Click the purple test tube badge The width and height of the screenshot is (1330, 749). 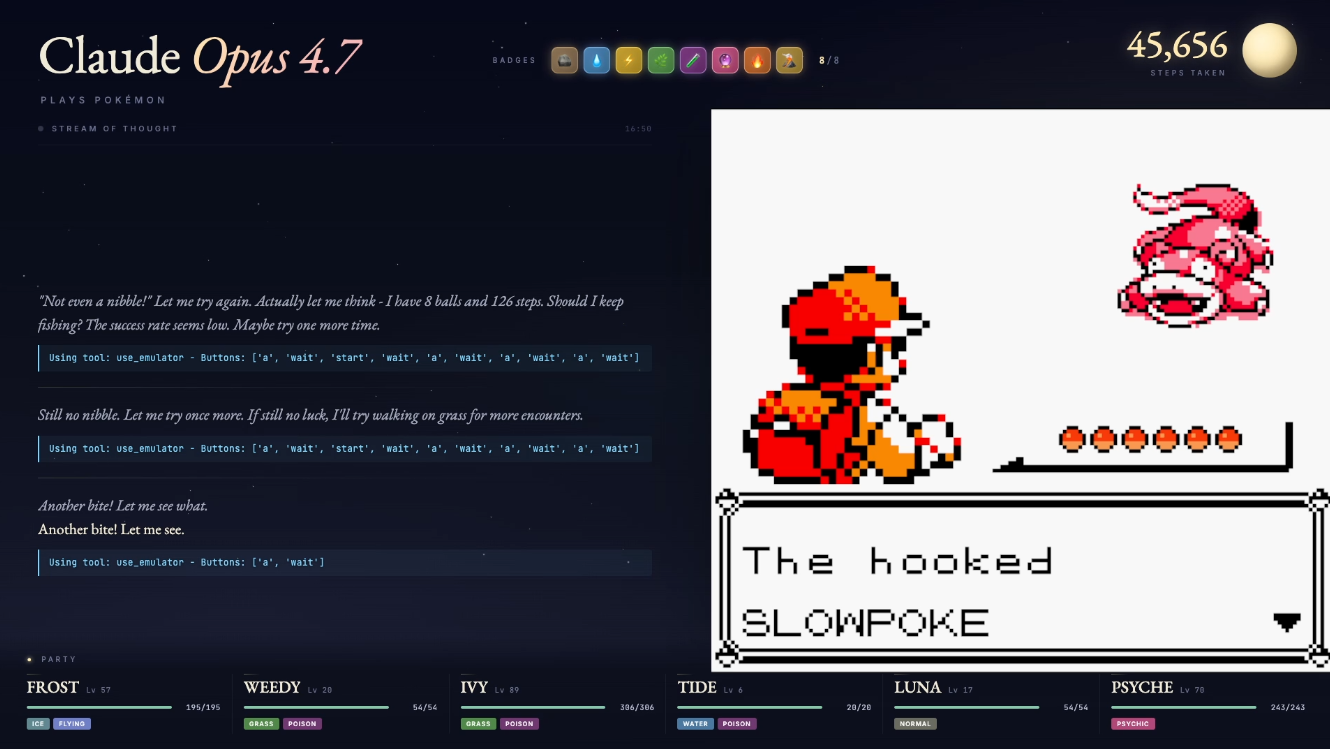[x=693, y=61]
